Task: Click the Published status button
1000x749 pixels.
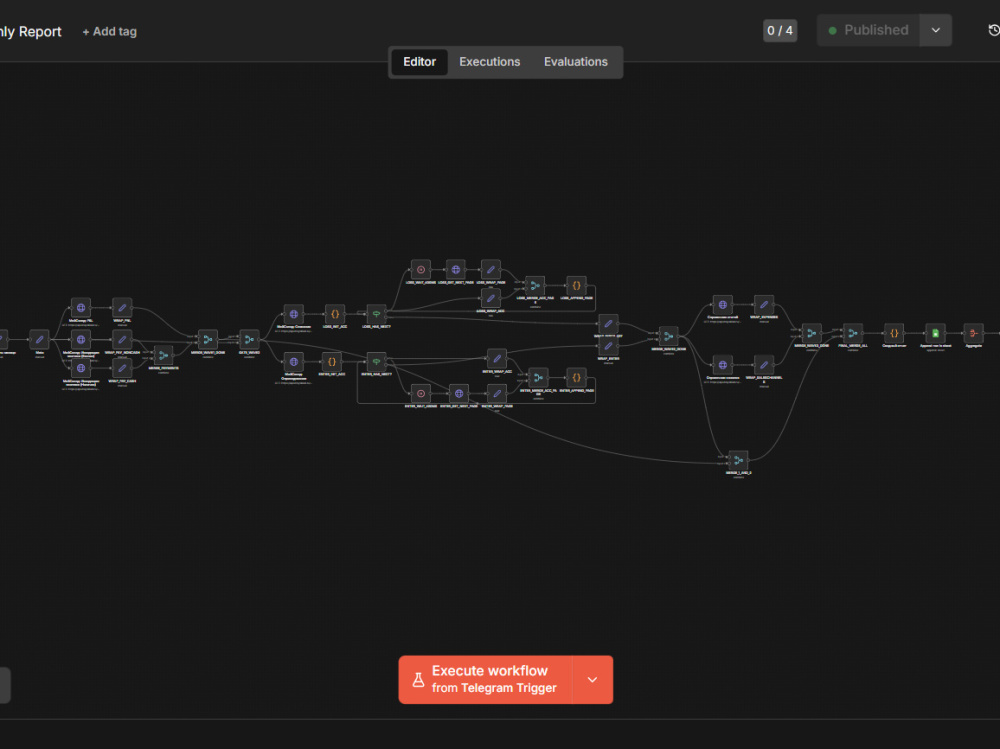Action: click(869, 30)
